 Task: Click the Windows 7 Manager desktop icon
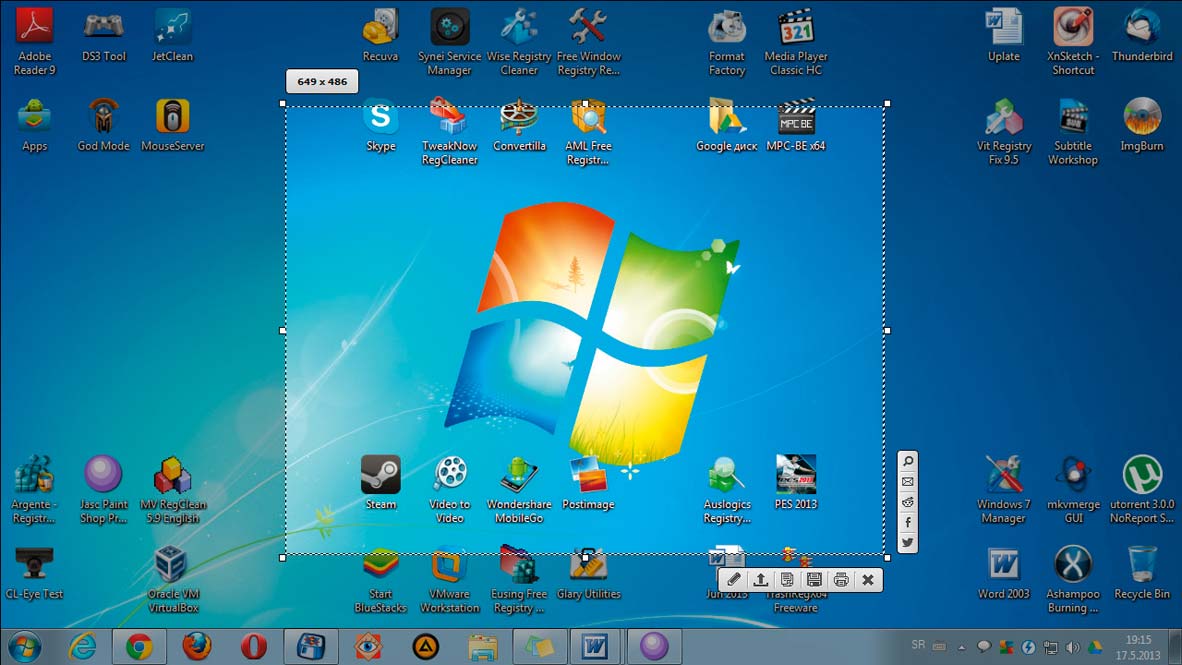(x=1003, y=489)
